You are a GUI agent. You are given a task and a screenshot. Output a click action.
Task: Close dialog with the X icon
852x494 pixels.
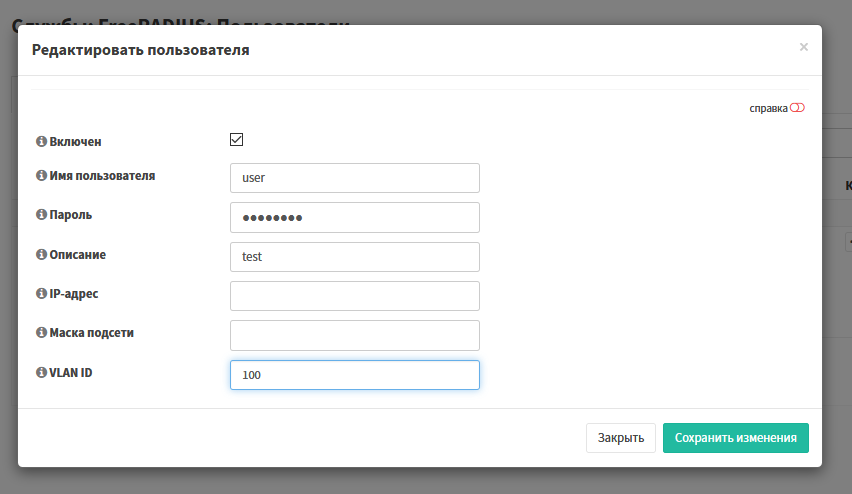point(803,47)
